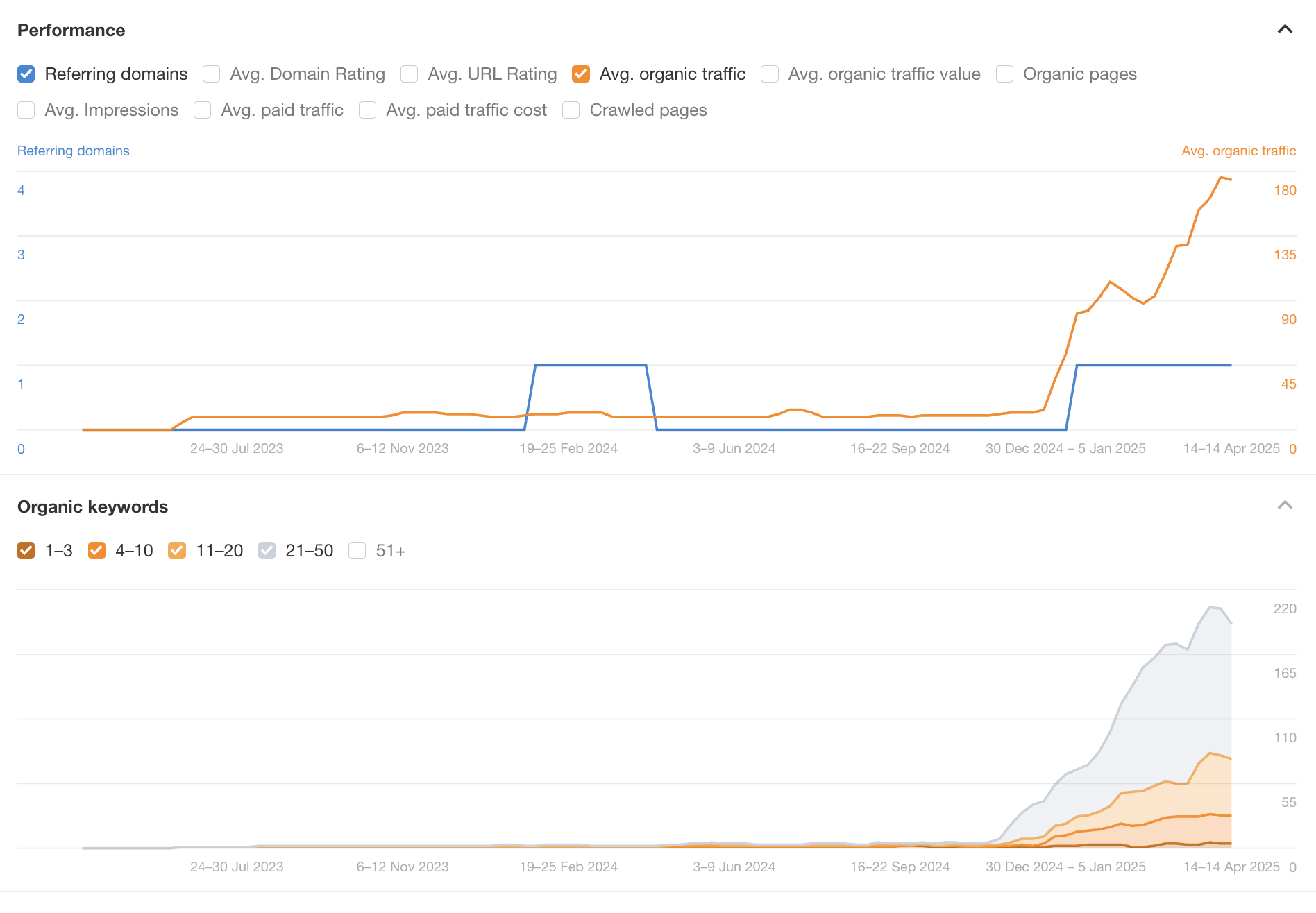Uncheck the Referring domains checkbox

pos(26,74)
